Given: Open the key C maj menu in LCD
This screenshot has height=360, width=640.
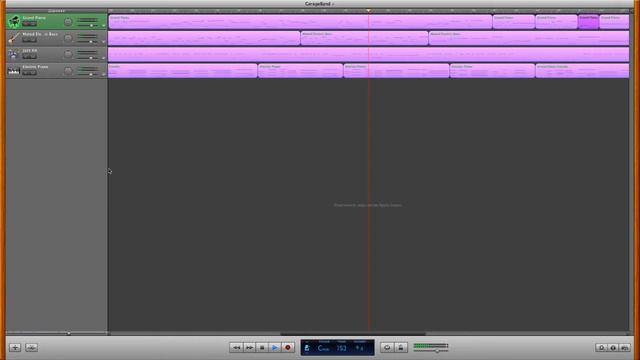Looking at the screenshot, I should (x=324, y=348).
